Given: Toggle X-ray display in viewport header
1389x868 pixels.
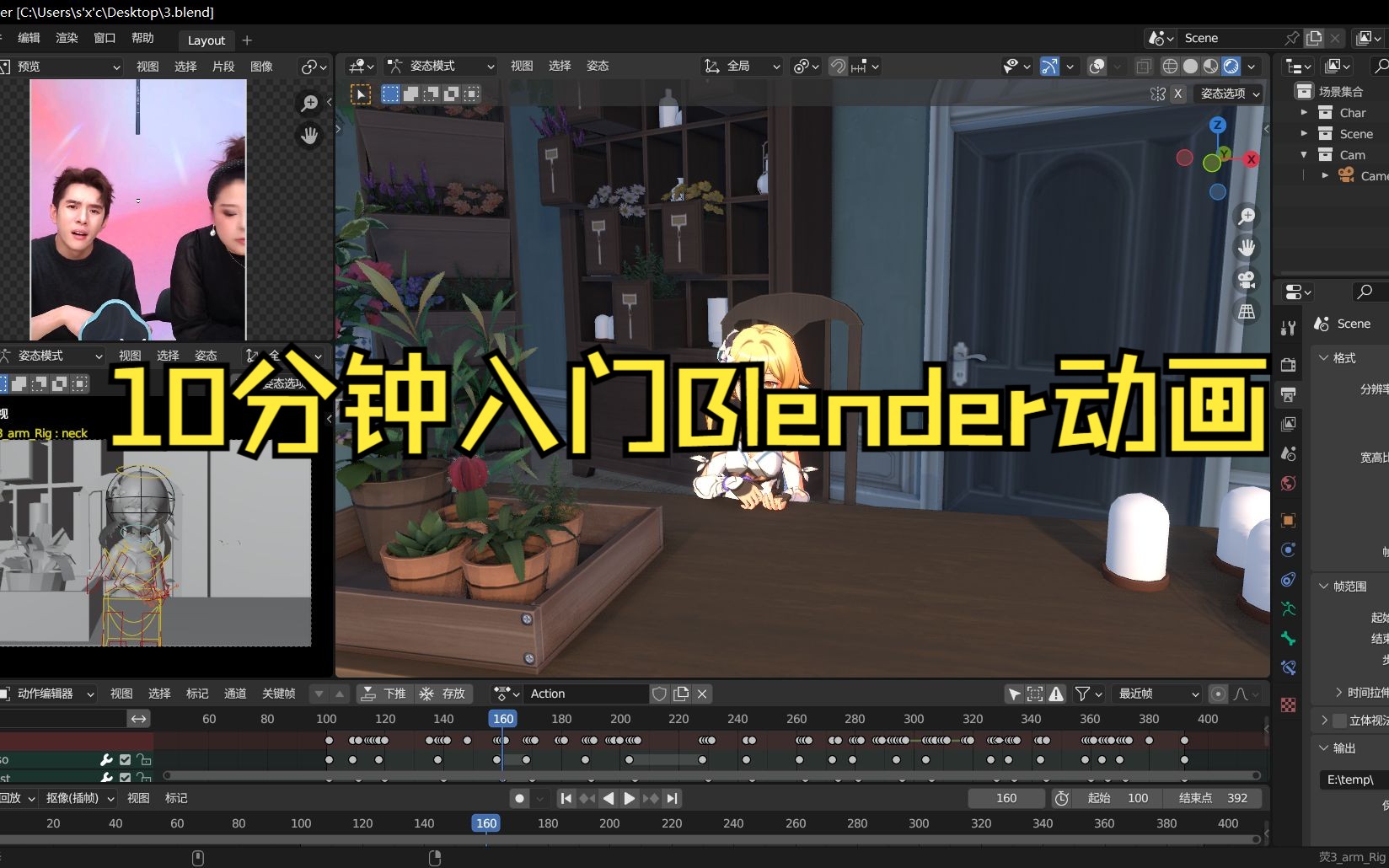Looking at the screenshot, I should 1144,66.
